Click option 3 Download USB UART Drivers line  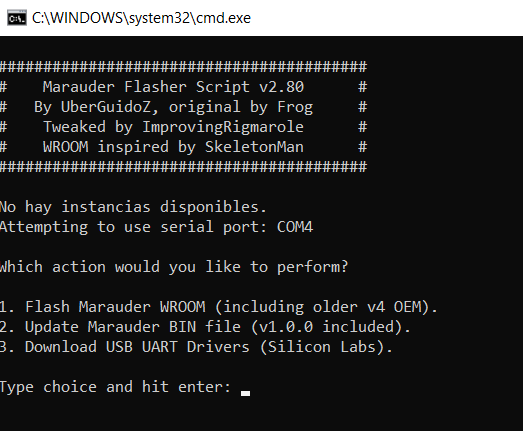coord(196,347)
